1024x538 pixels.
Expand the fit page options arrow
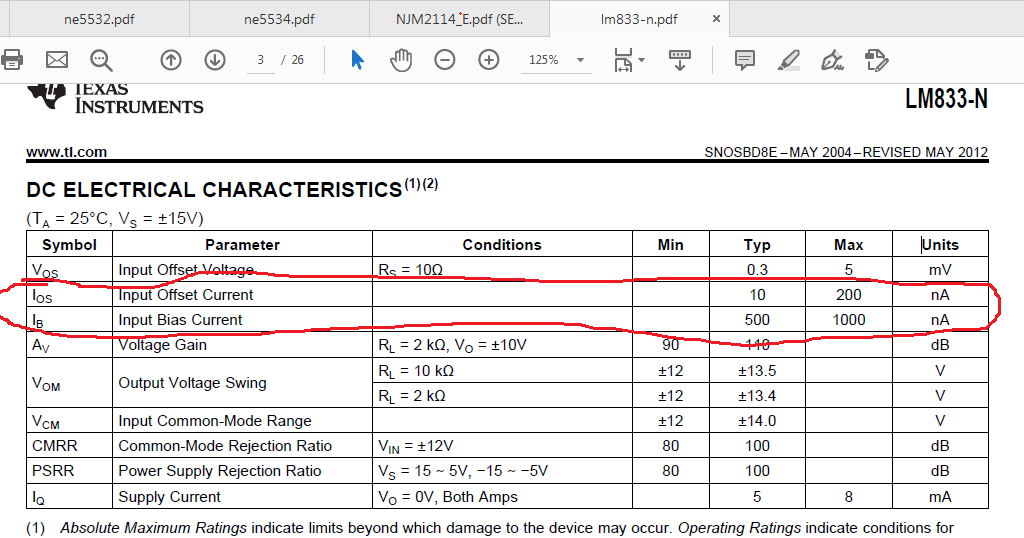641,60
